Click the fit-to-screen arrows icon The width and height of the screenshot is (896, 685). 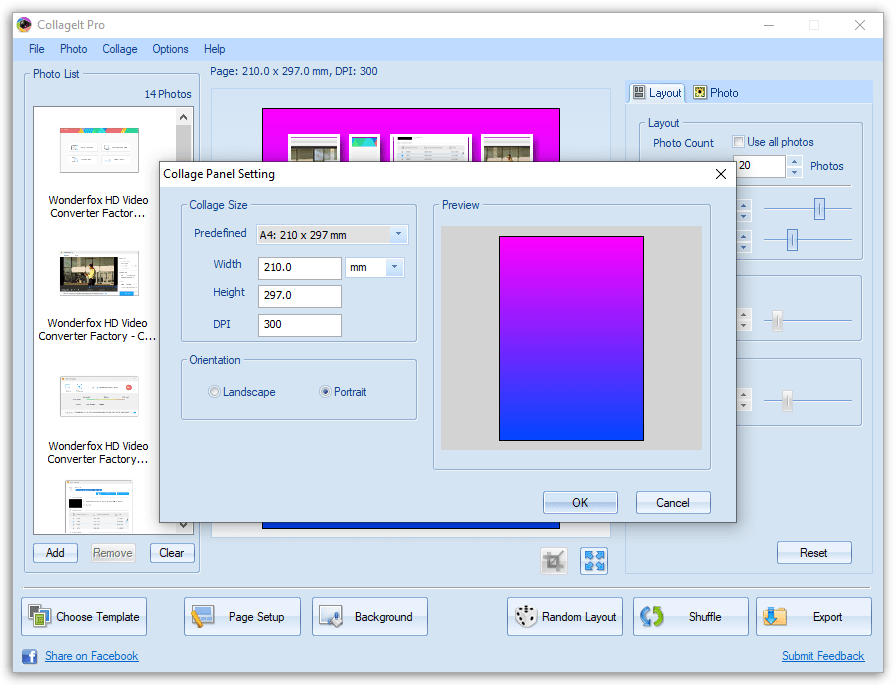tap(593, 561)
